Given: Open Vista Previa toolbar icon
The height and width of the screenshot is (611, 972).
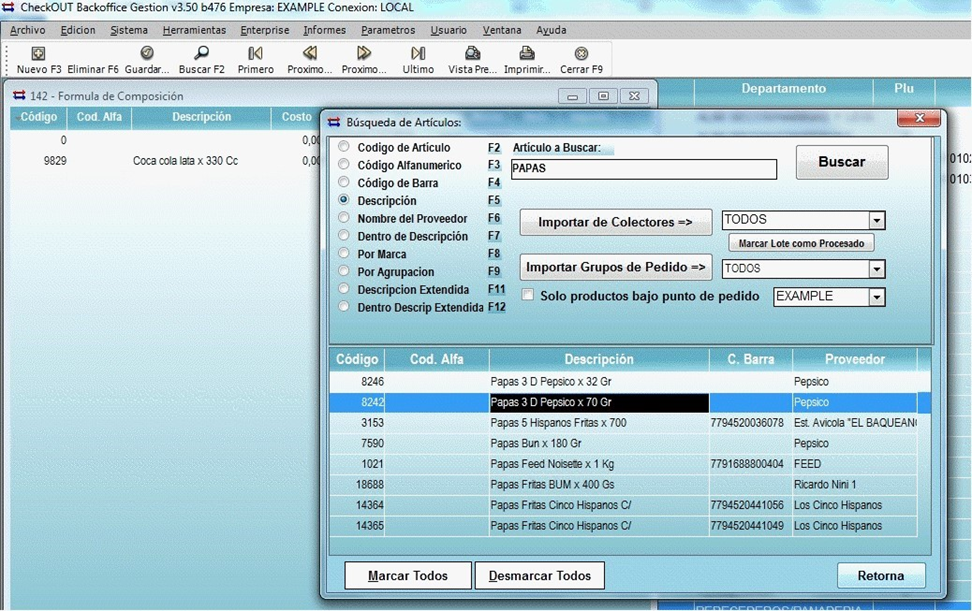Looking at the screenshot, I should [x=472, y=53].
